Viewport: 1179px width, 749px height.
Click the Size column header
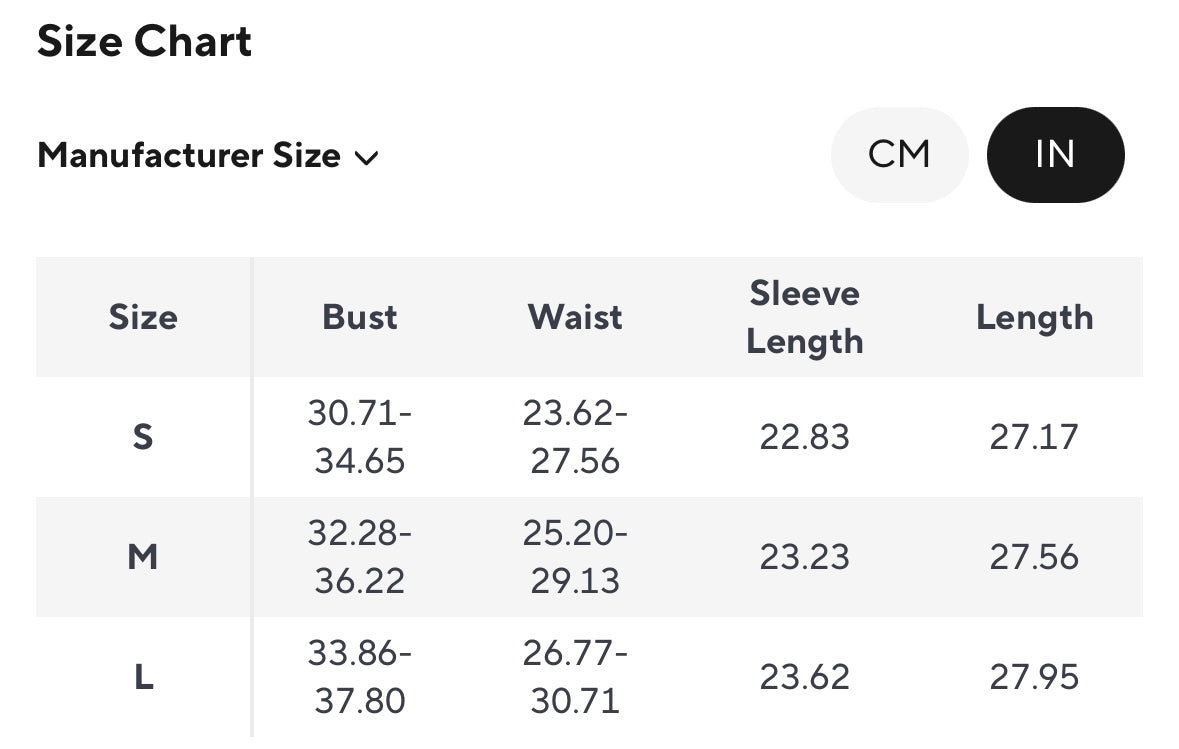(143, 317)
